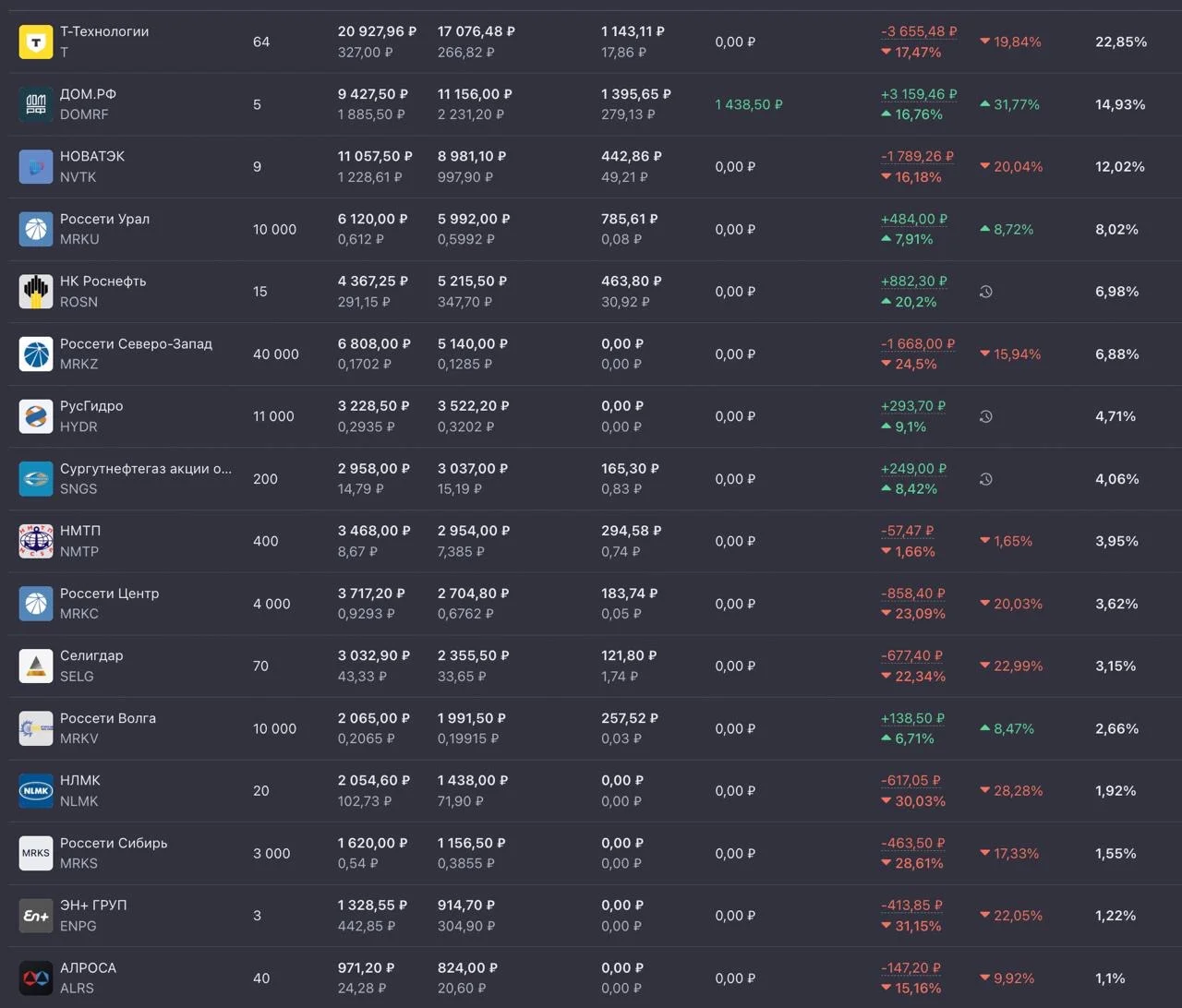The image size is (1182, 1008).
Task: Open the T-Технологии company logo
Action: 36,42
